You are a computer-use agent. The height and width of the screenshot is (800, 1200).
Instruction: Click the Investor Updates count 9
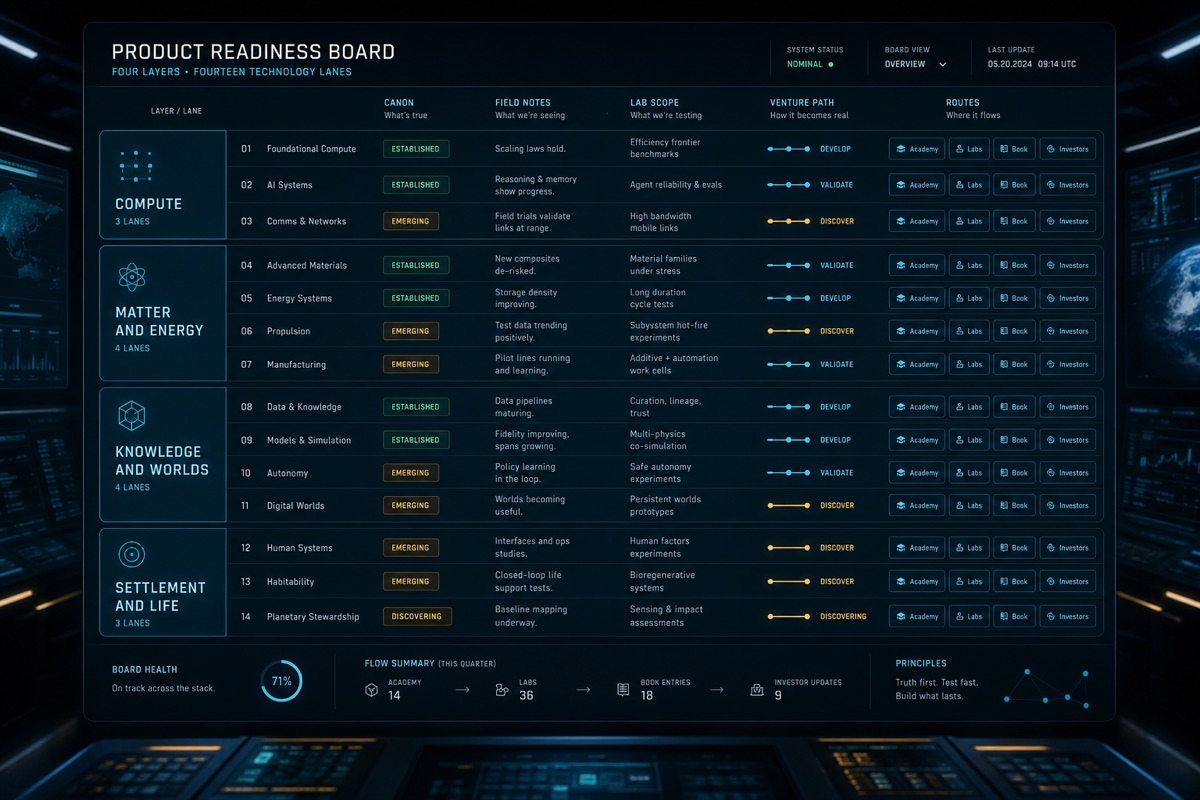point(778,696)
